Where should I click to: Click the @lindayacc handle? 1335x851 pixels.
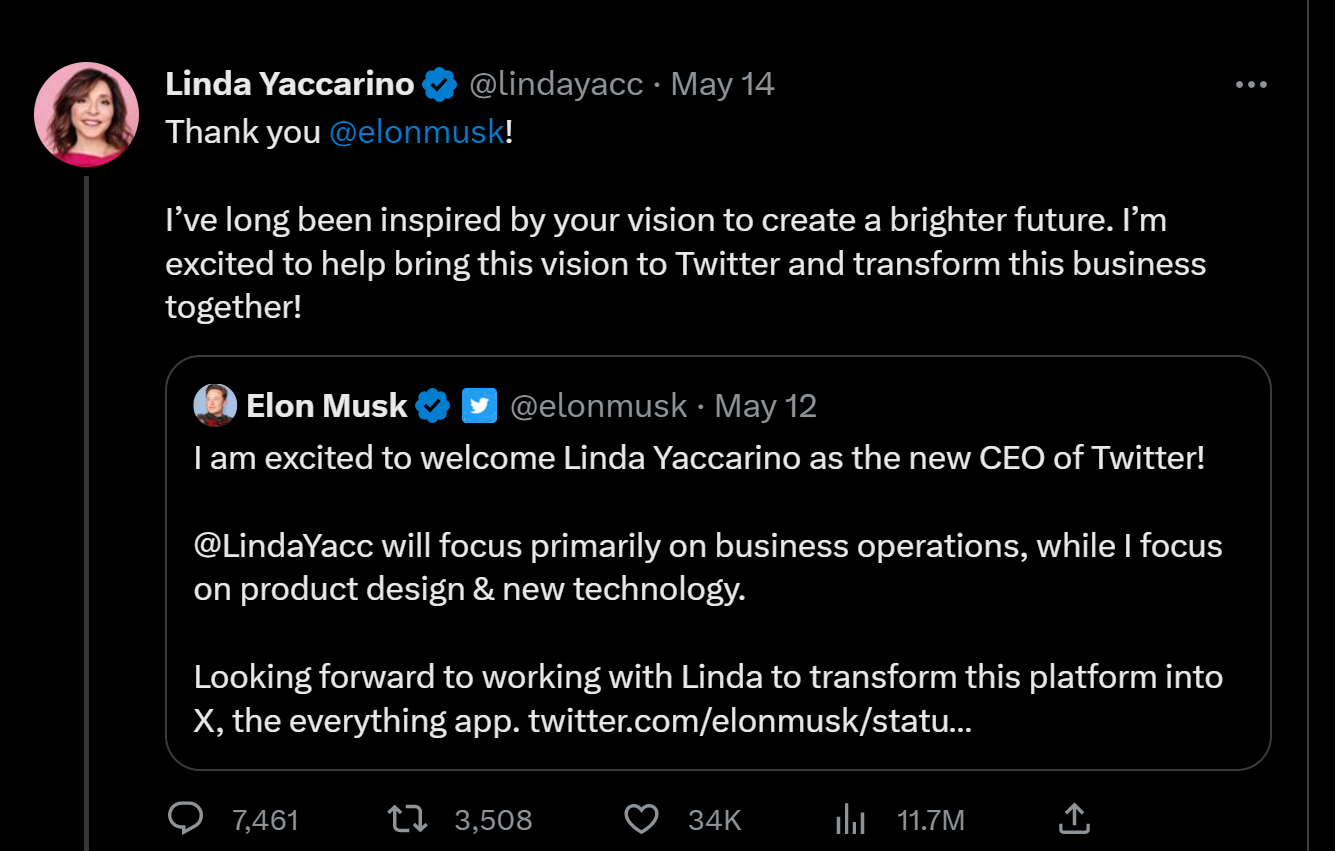tap(556, 85)
